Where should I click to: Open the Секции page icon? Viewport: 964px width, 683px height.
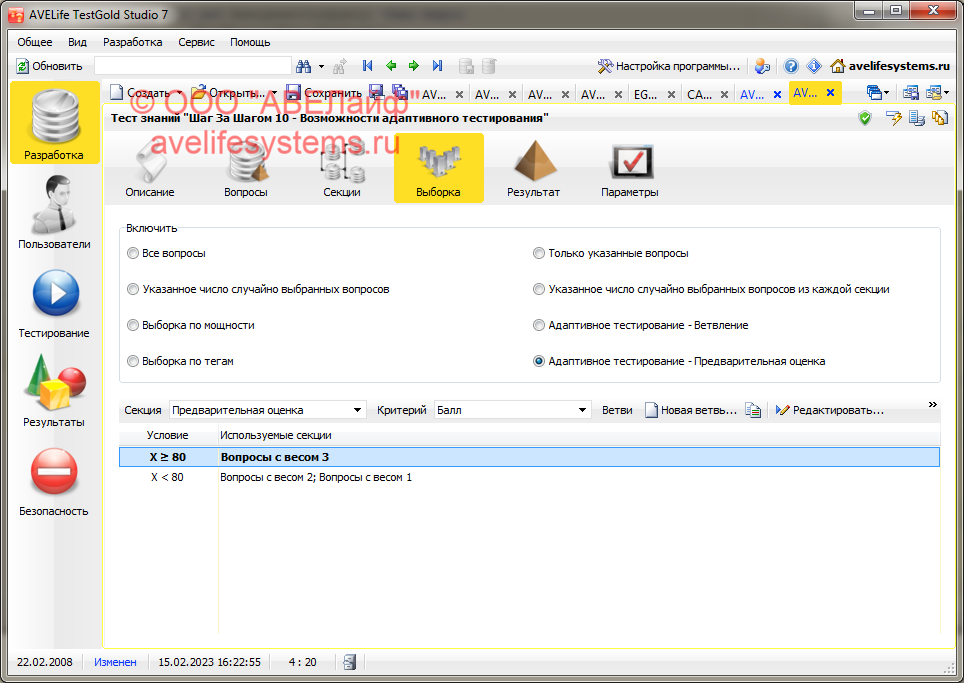pyautogui.click(x=341, y=168)
